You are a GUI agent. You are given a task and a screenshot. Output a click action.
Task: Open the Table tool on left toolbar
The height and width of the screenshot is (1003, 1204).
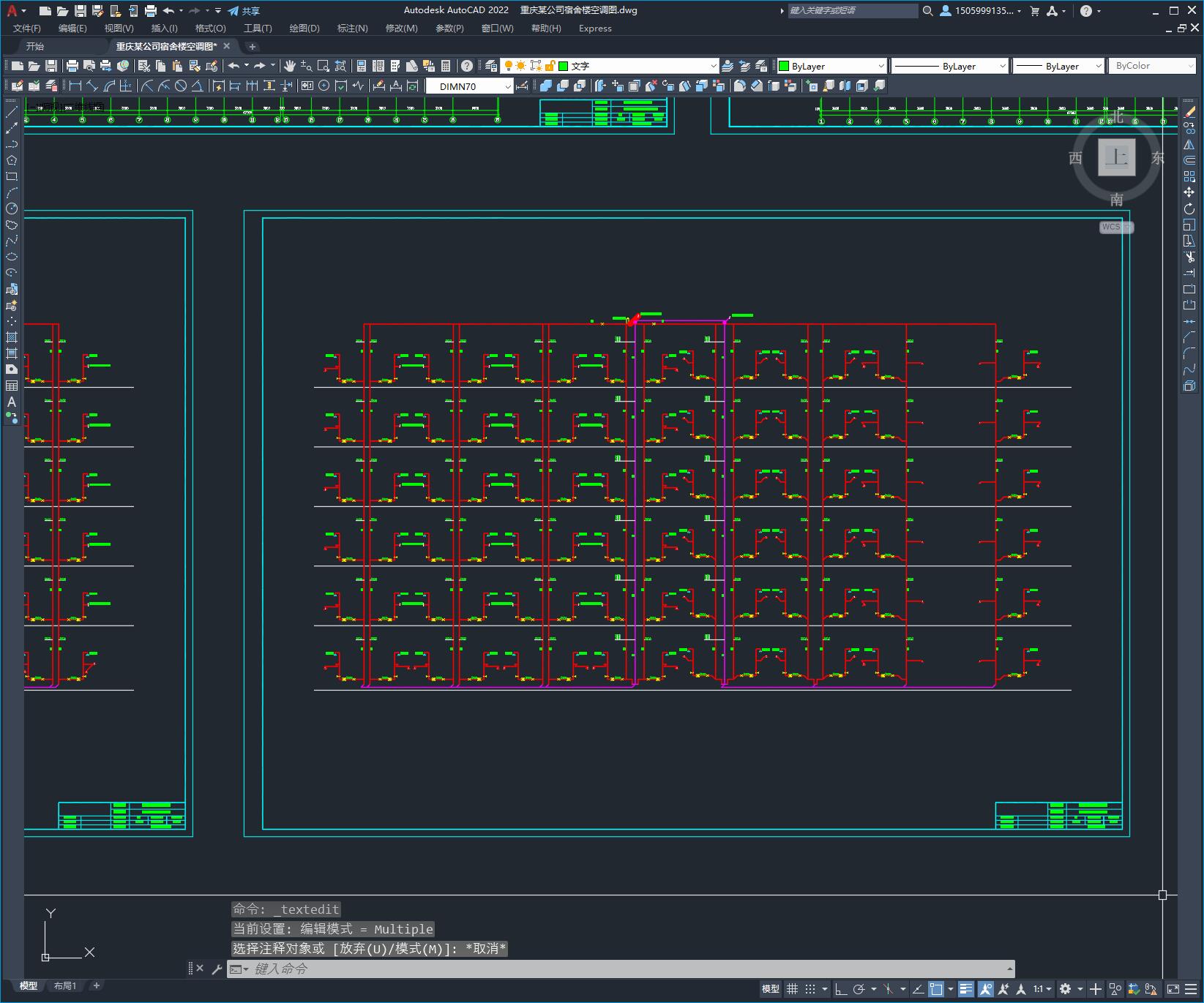coord(12,386)
